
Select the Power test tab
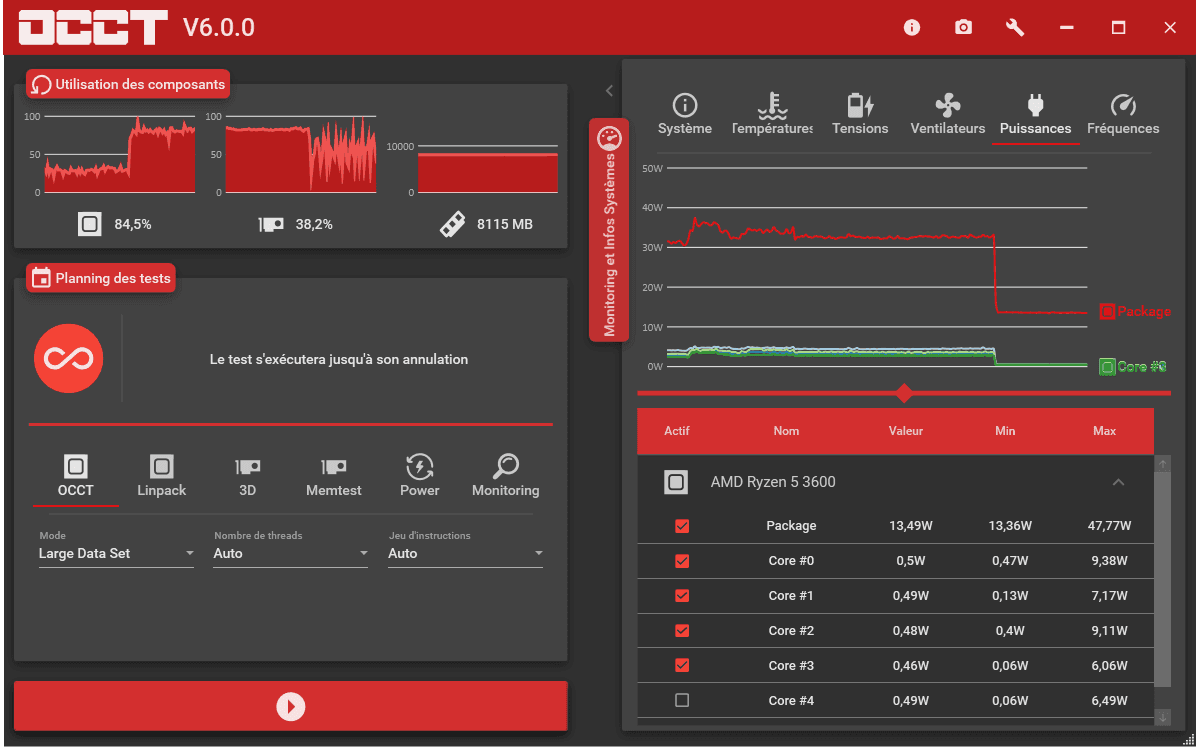pyautogui.click(x=420, y=476)
